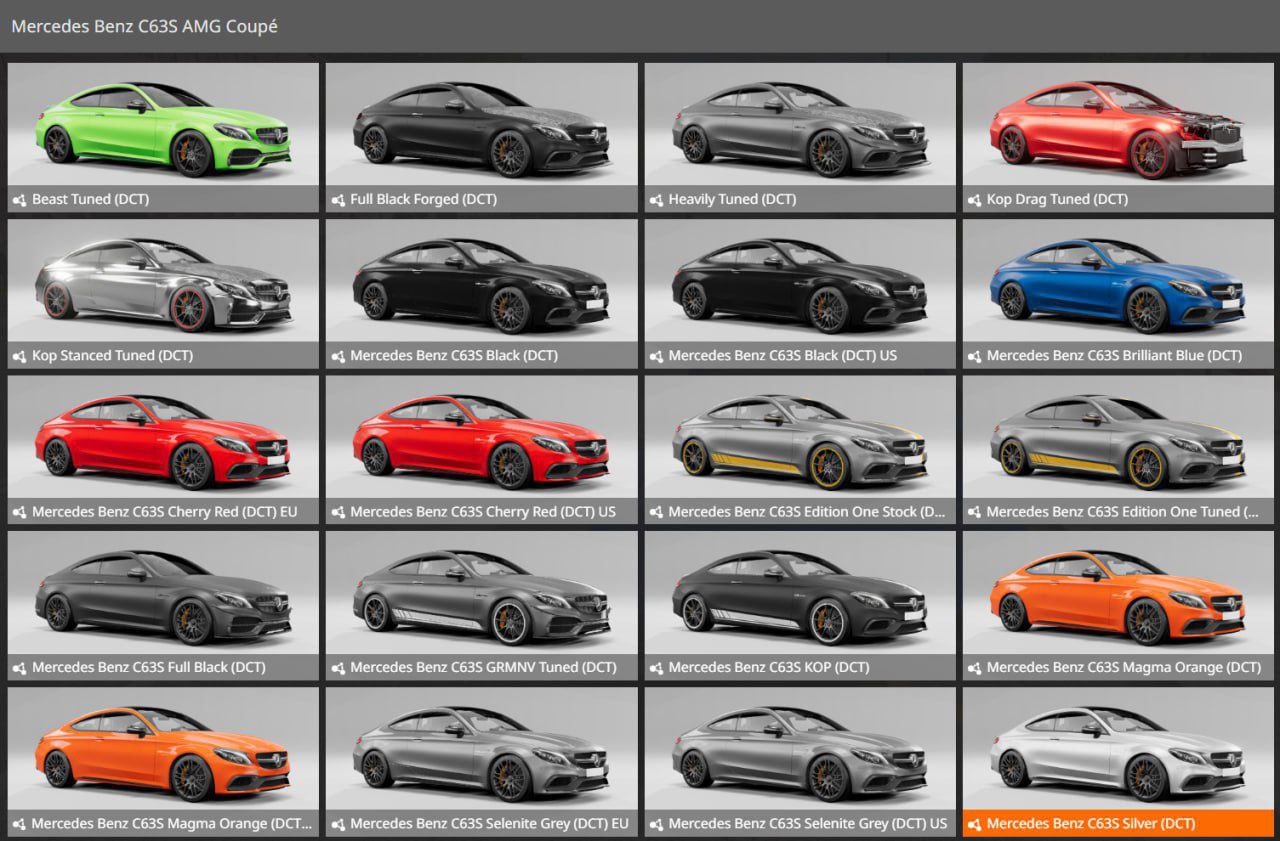This screenshot has width=1280, height=841.
Task: Choose the red Kop Drag Tuned car image
Action: (1117, 125)
